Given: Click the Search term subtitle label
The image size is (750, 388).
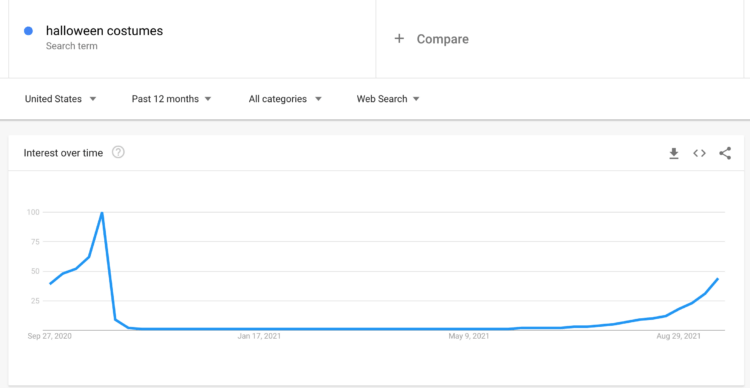Looking at the screenshot, I should 72,46.
